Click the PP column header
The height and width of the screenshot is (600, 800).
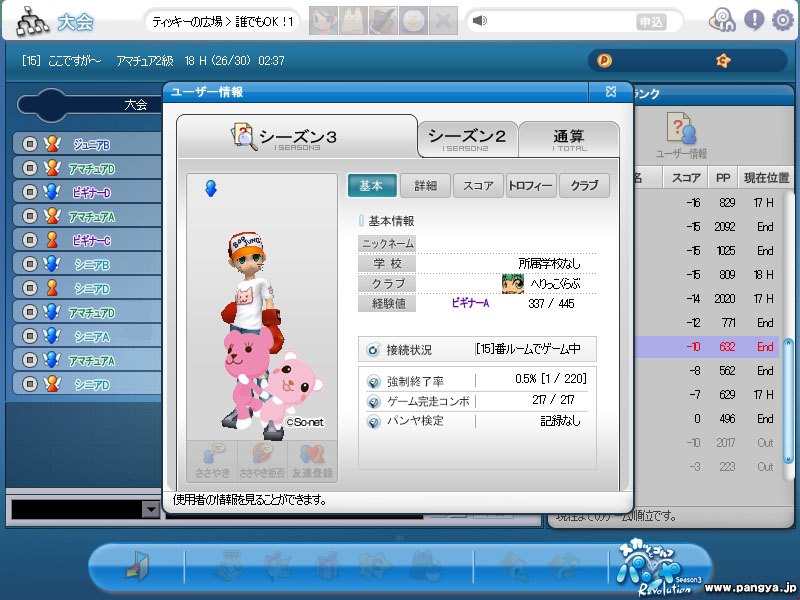pos(723,178)
